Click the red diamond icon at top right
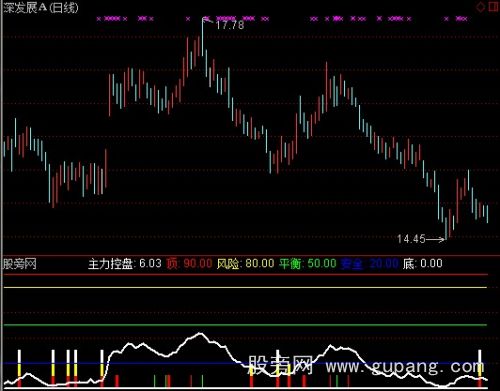 [x=480, y=6]
